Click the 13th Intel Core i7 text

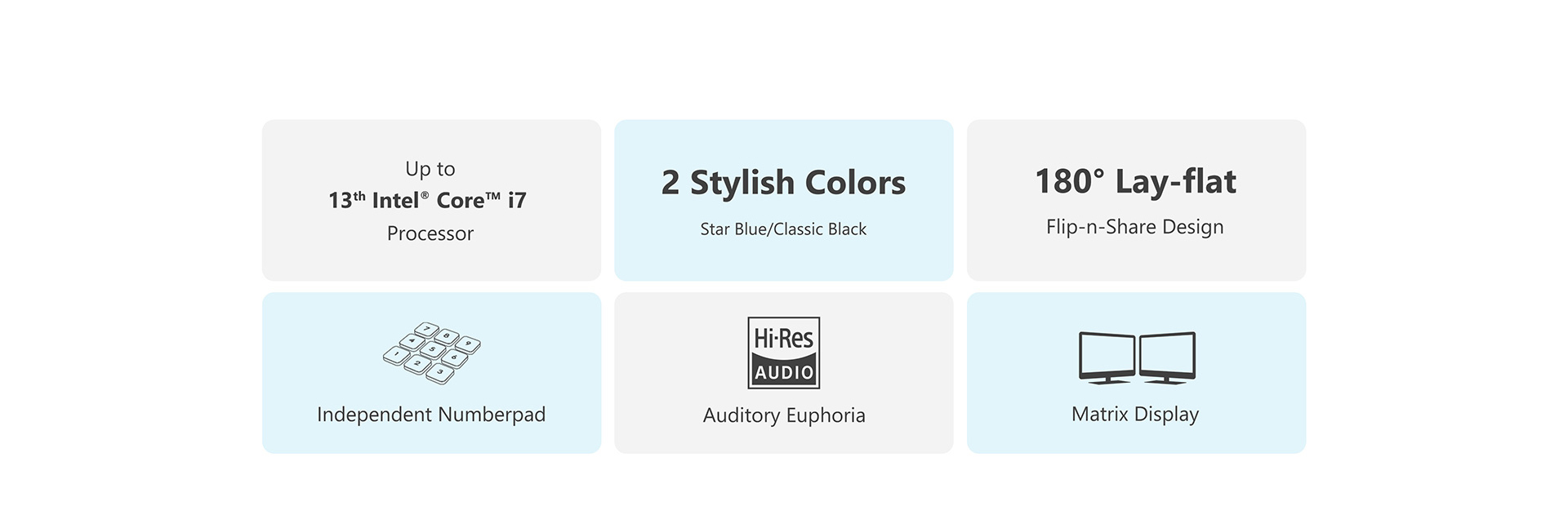tap(428, 201)
